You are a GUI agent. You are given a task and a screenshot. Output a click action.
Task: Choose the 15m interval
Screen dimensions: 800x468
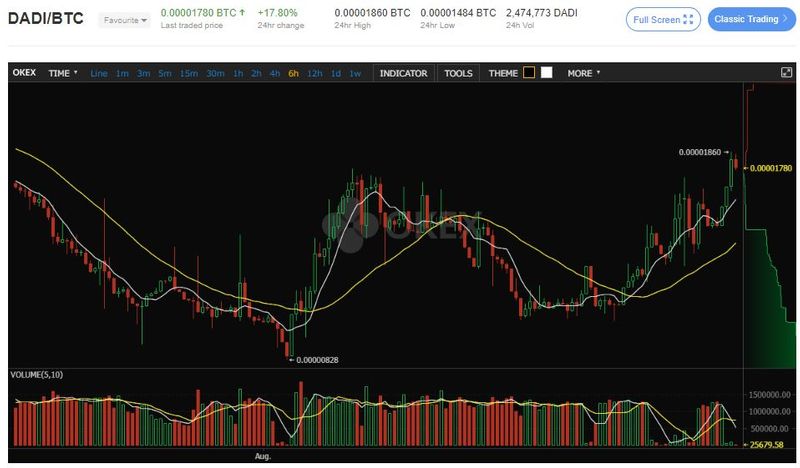[x=188, y=73]
